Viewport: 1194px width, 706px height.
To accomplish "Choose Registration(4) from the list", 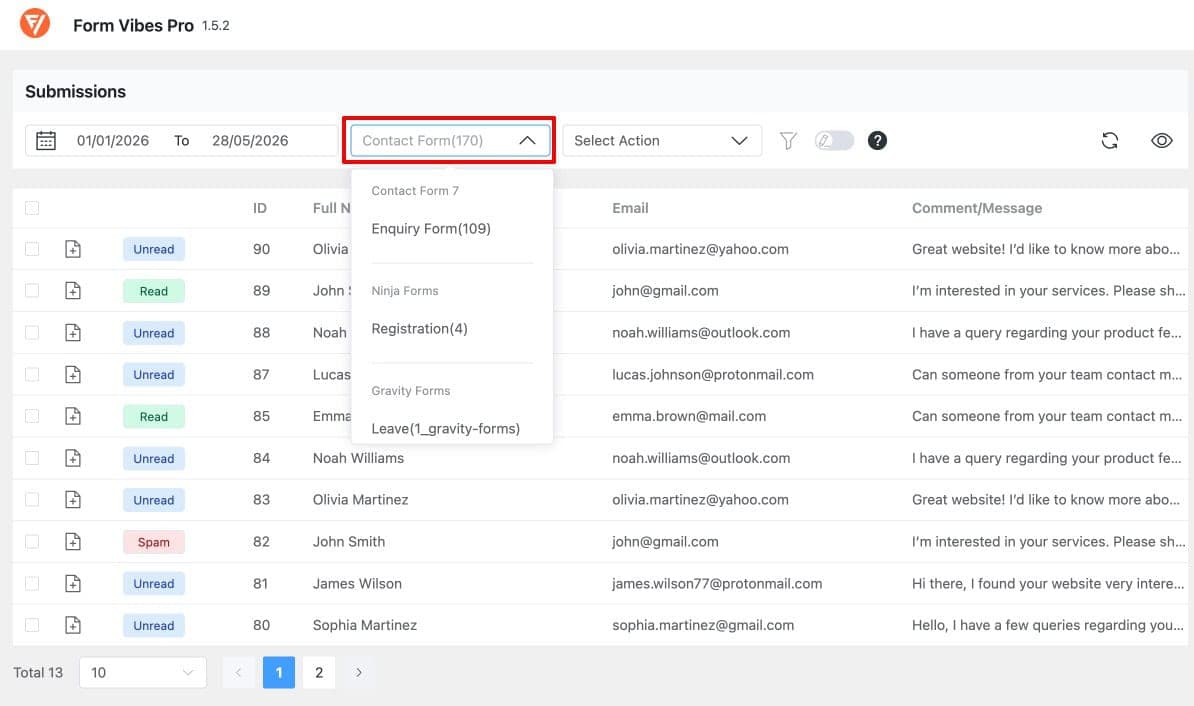I will click(420, 328).
